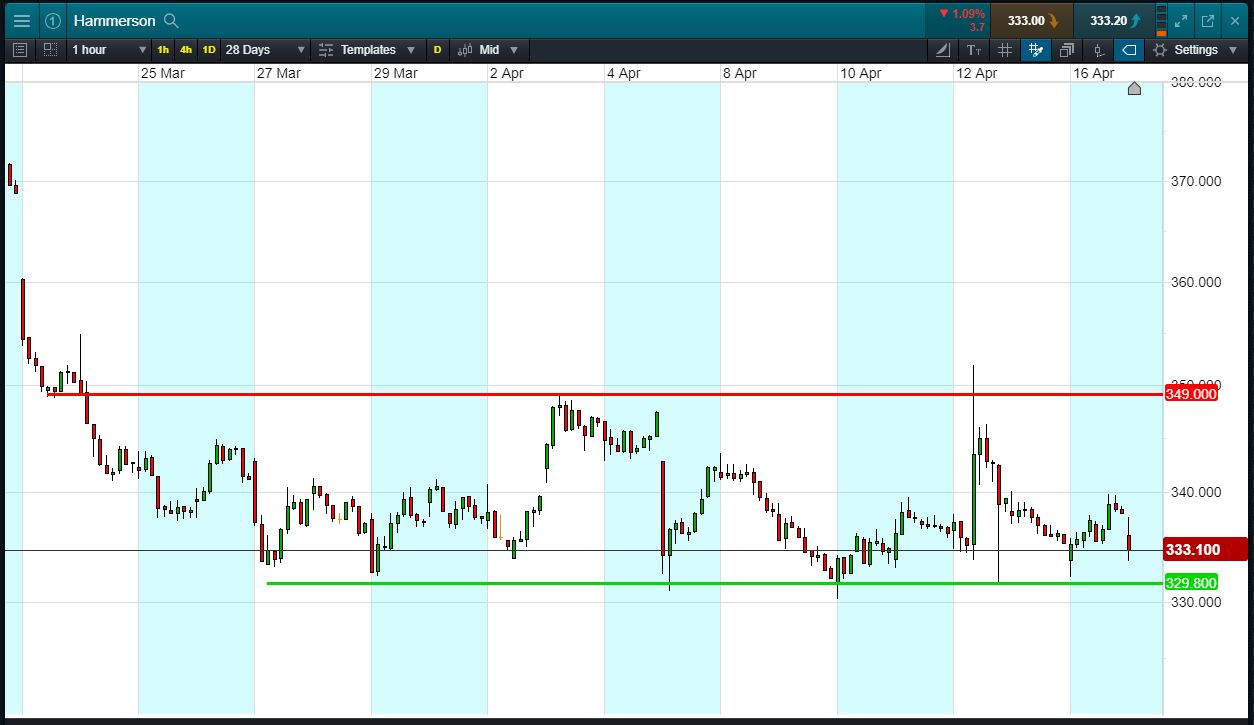
Task: Open the hamburger main menu
Action: pos(21,20)
